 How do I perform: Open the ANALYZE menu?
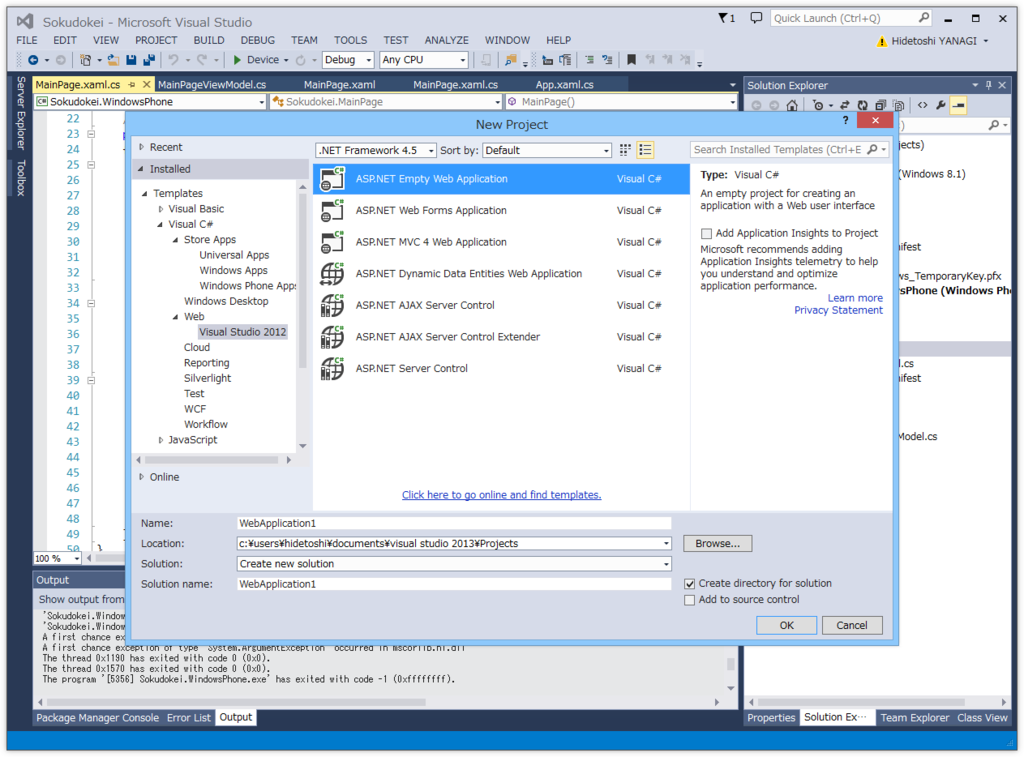(x=447, y=40)
